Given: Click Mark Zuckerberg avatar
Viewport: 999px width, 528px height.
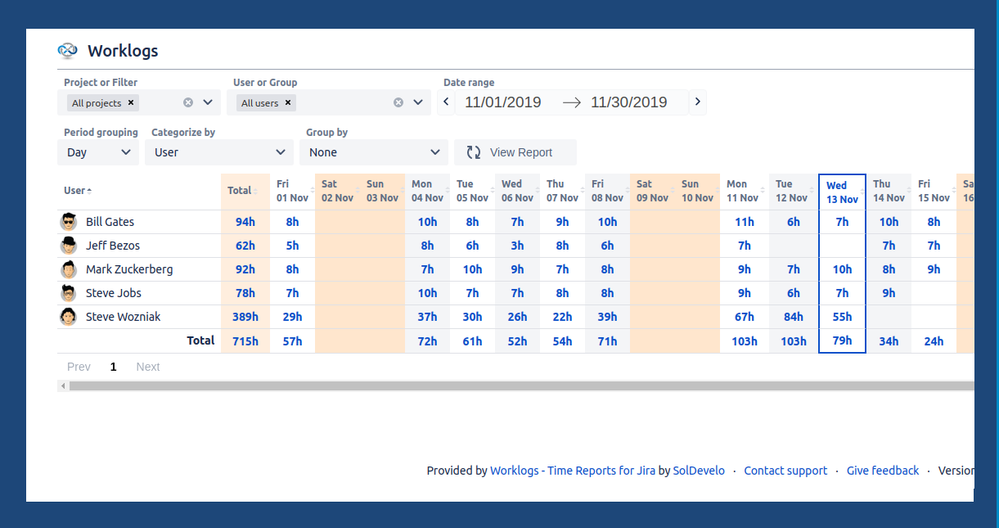Looking at the screenshot, I should click(x=68, y=269).
